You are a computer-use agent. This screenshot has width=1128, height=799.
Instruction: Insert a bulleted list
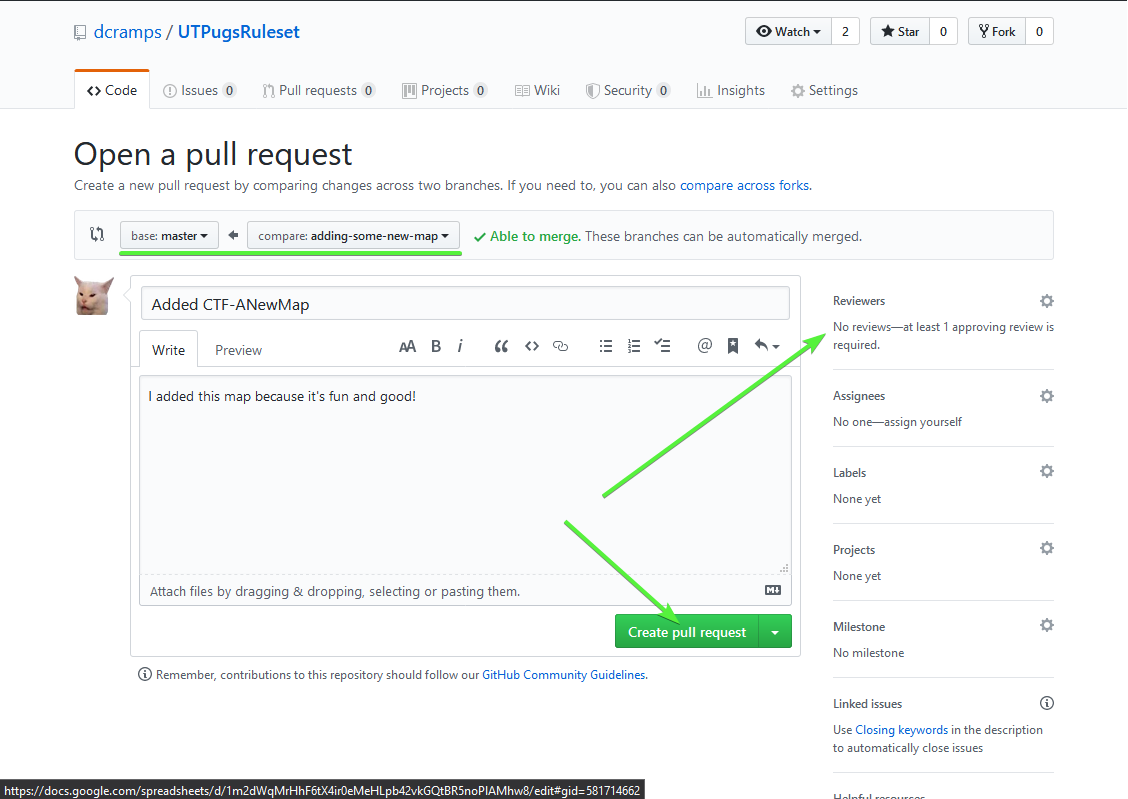tap(606, 347)
